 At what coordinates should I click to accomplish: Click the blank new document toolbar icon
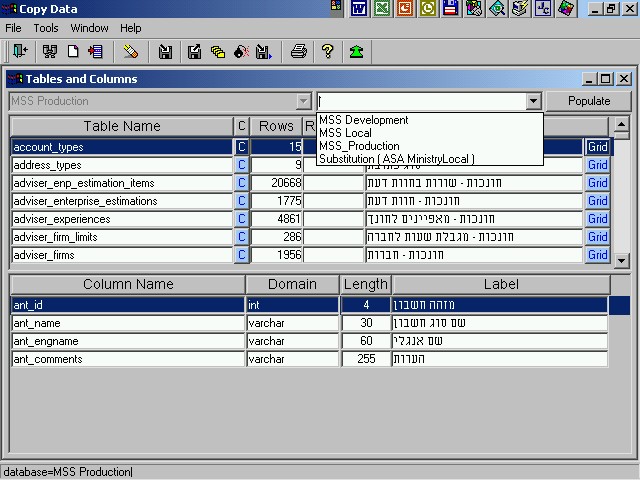pos(72,51)
